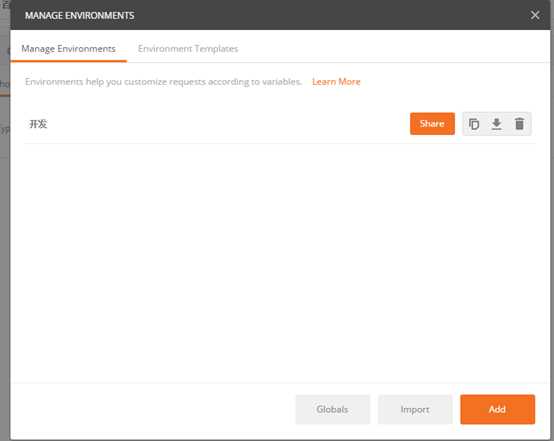Close the Manage Environments dialog
This screenshot has height=441, width=554.
click(535, 15)
